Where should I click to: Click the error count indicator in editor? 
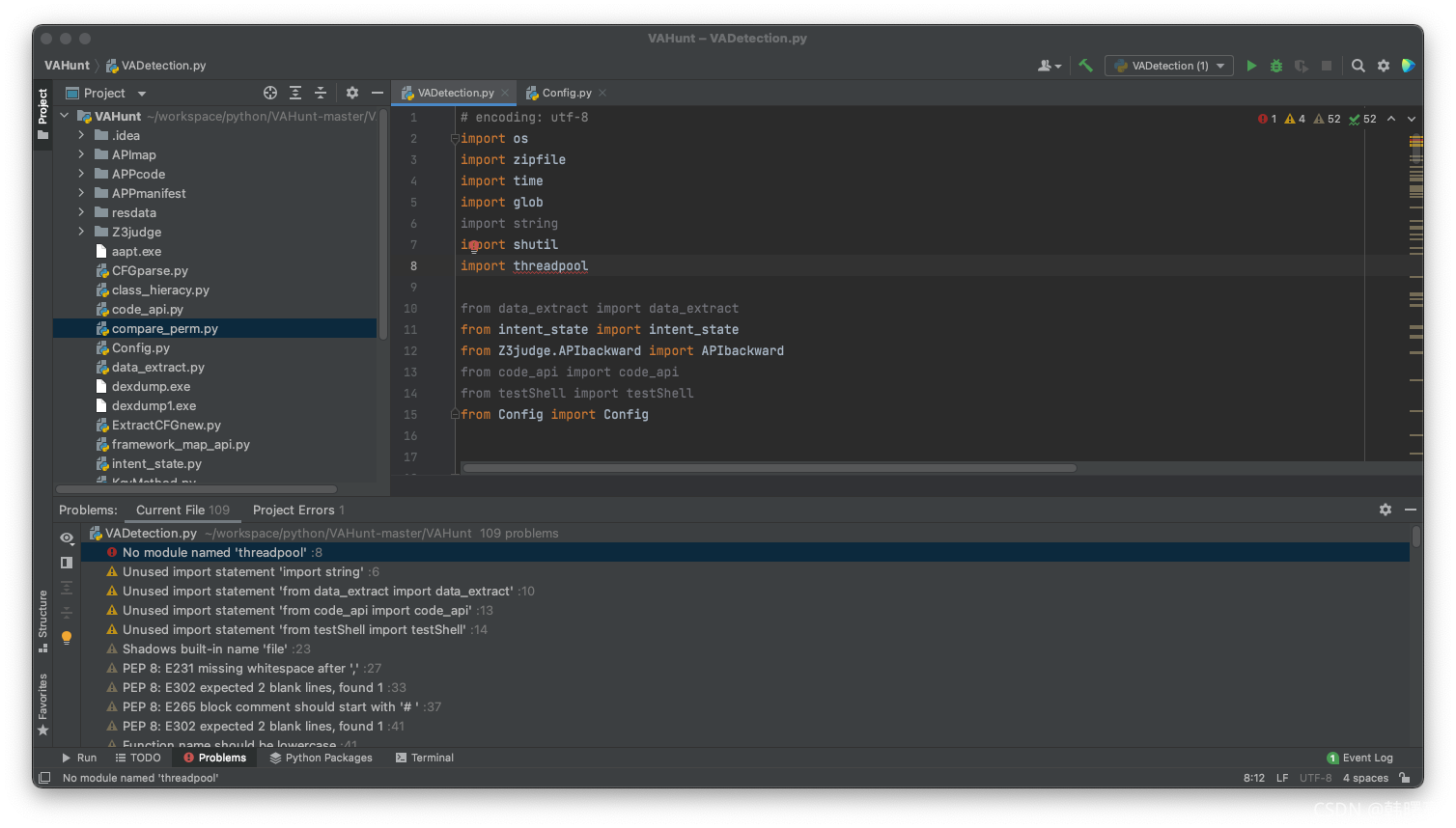click(x=1267, y=119)
